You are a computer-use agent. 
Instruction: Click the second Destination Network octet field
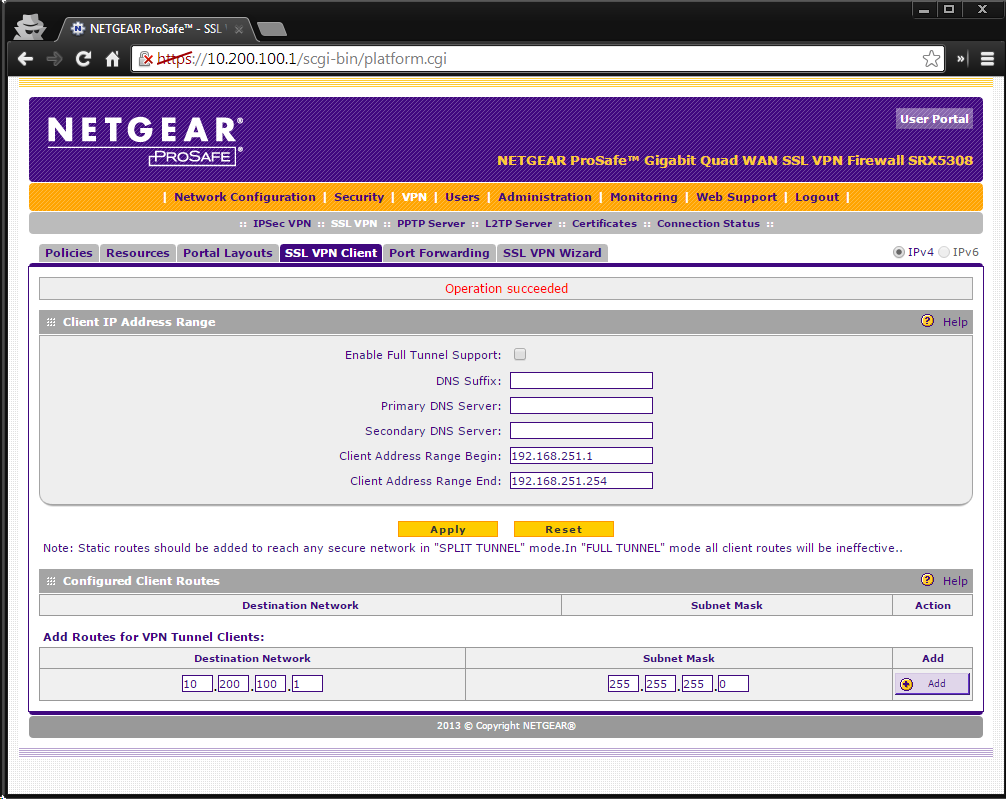pos(234,683)
